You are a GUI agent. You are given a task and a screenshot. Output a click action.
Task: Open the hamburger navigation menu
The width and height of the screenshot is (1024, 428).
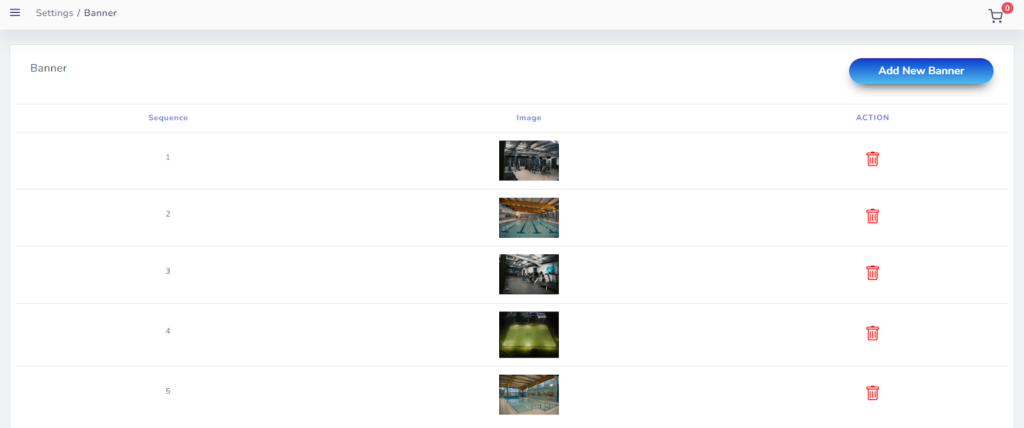point(15,13)
